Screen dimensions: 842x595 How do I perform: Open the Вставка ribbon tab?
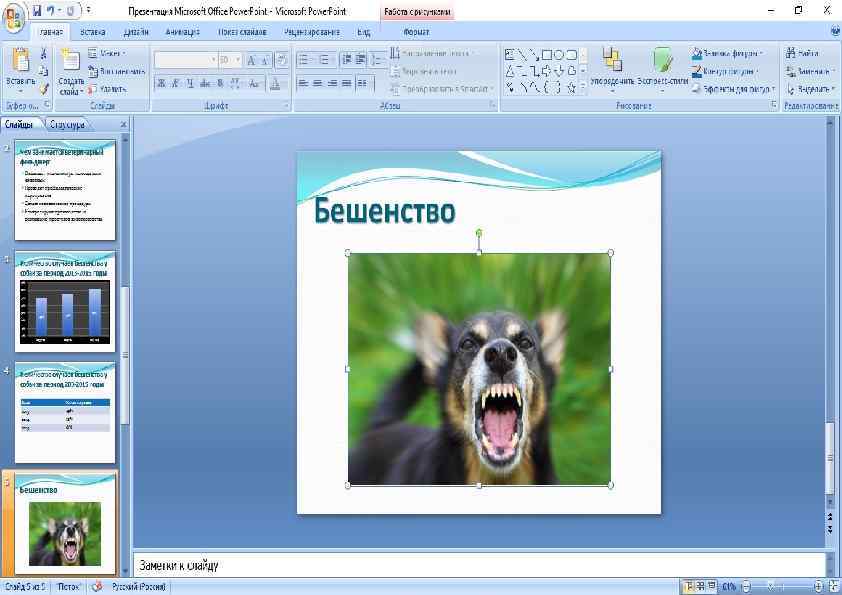click(x=92, y=32)
